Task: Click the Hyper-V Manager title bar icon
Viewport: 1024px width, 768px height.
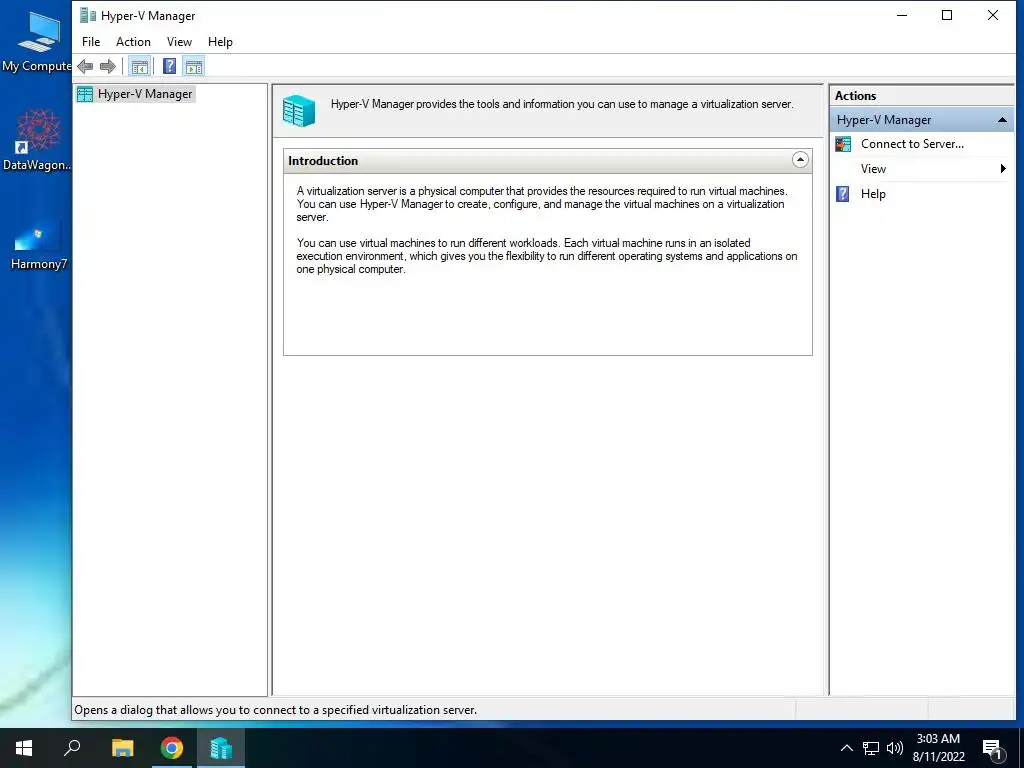Action: coord(88,15)
